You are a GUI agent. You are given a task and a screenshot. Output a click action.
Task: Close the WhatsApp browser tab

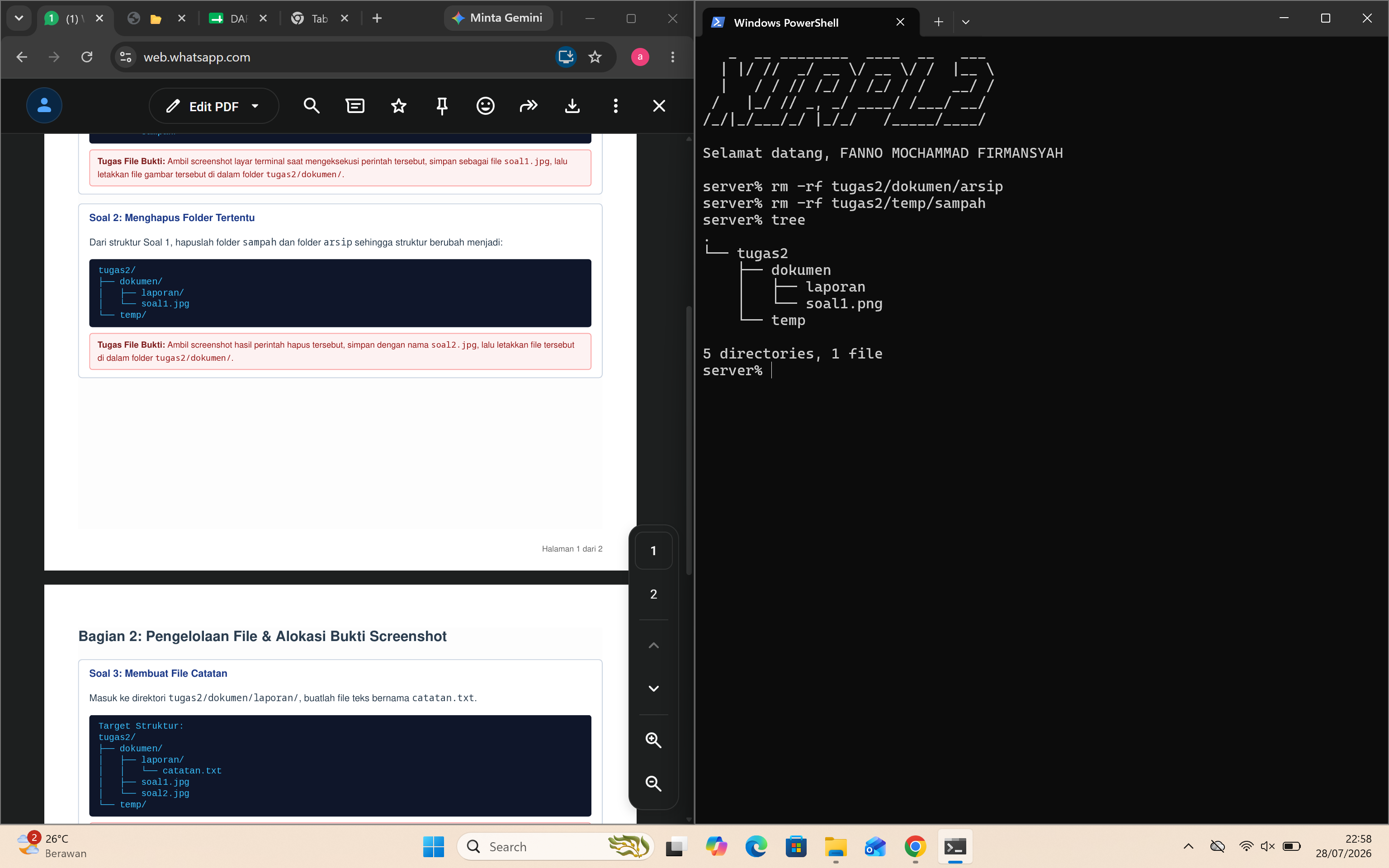pos(99,19)
